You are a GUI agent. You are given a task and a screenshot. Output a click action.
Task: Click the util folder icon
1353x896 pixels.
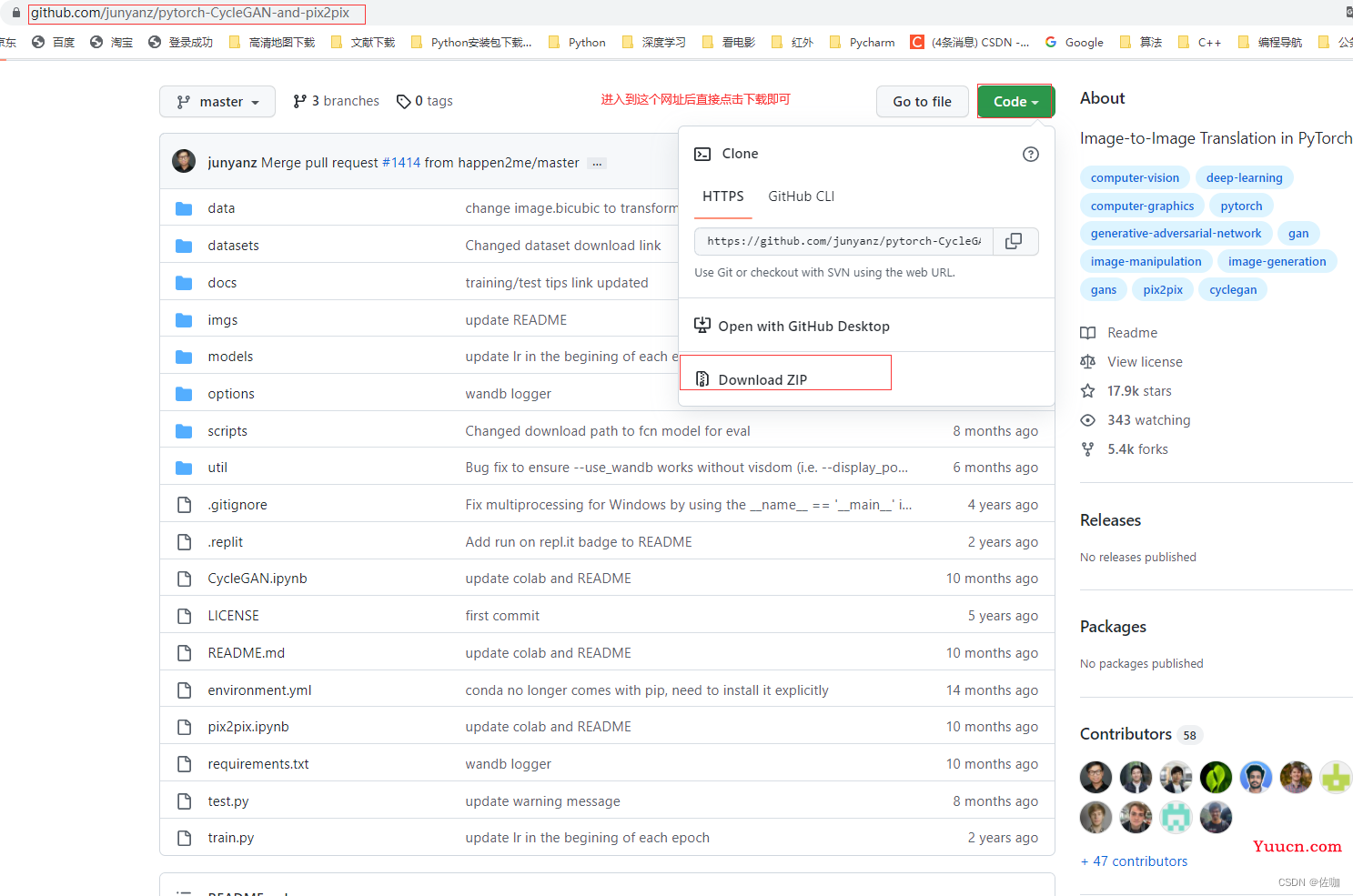[x=184, y=468]
